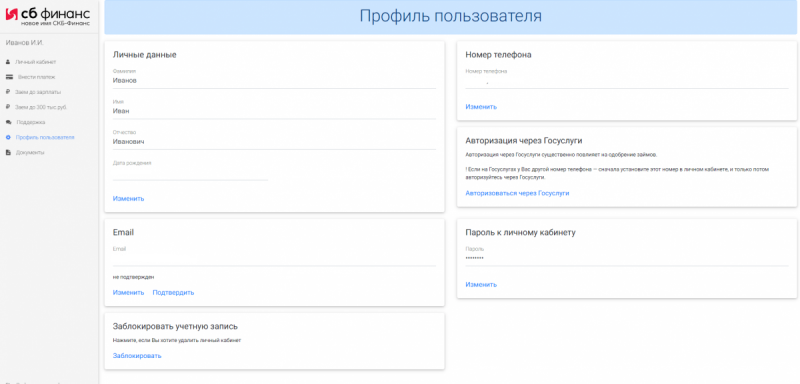Click Подтвердить to confirm email

click(x=173, y=293)
